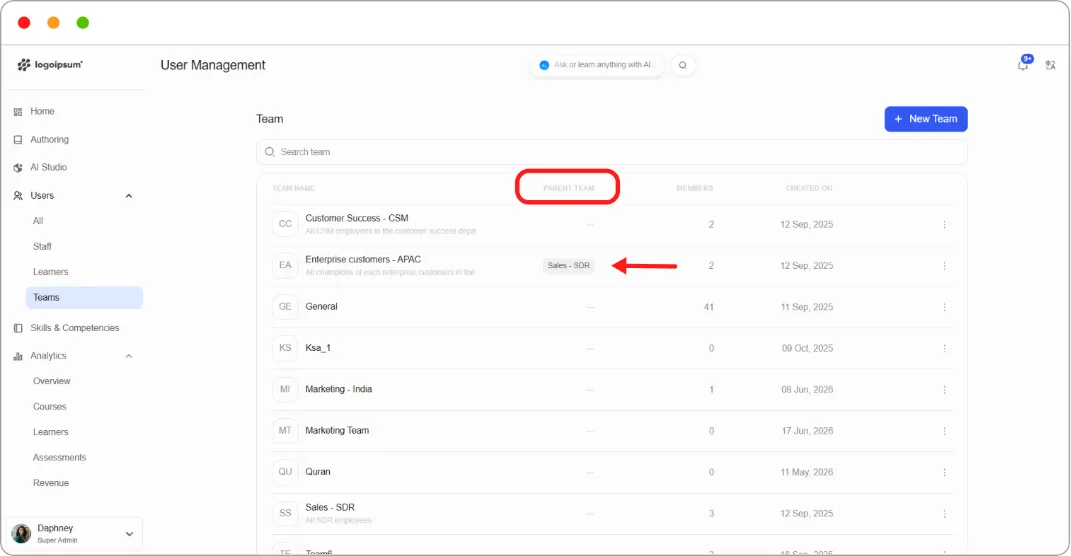Click the language translate icon

pyautogui.click(x=1051, y=65)
